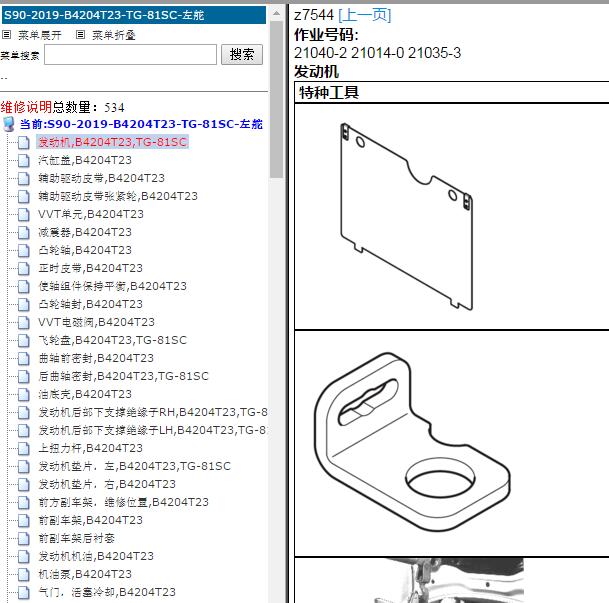Open 发动机垫片，右,B4204T23 entry

pyautogui.click(x=107, y=484)
